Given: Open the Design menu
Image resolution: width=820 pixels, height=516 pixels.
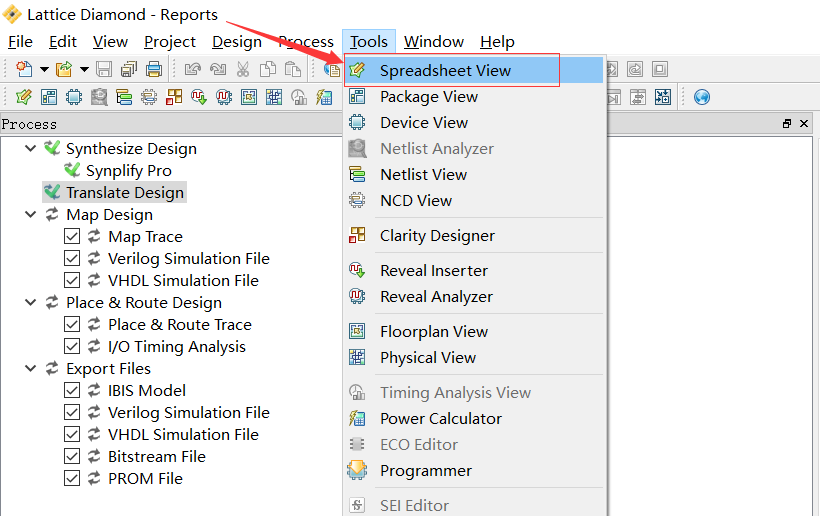Looking at the screenshot, I should pos(236,41).
